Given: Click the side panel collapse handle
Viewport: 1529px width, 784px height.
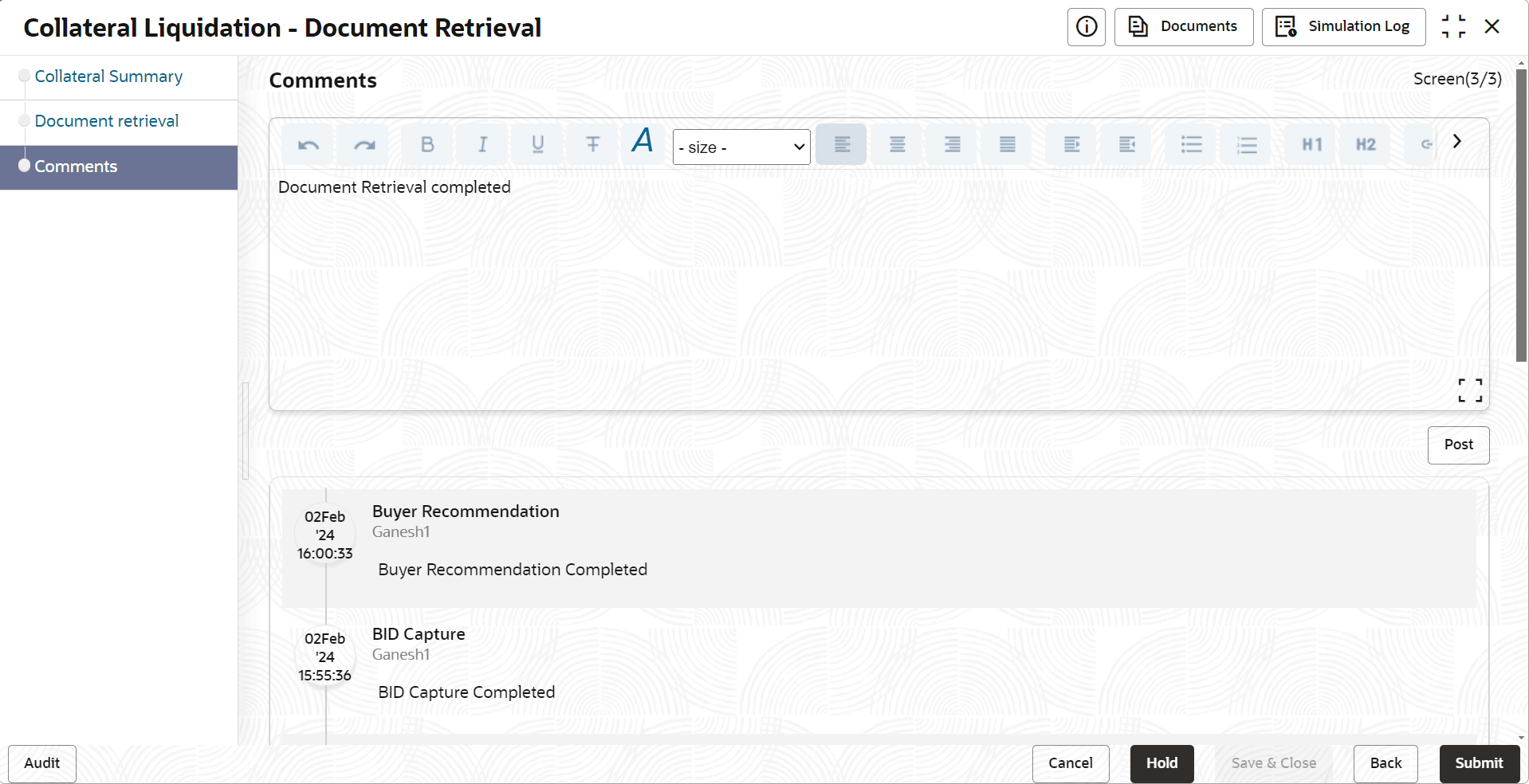Looking at the screenshot, I should tap(246, 431).
